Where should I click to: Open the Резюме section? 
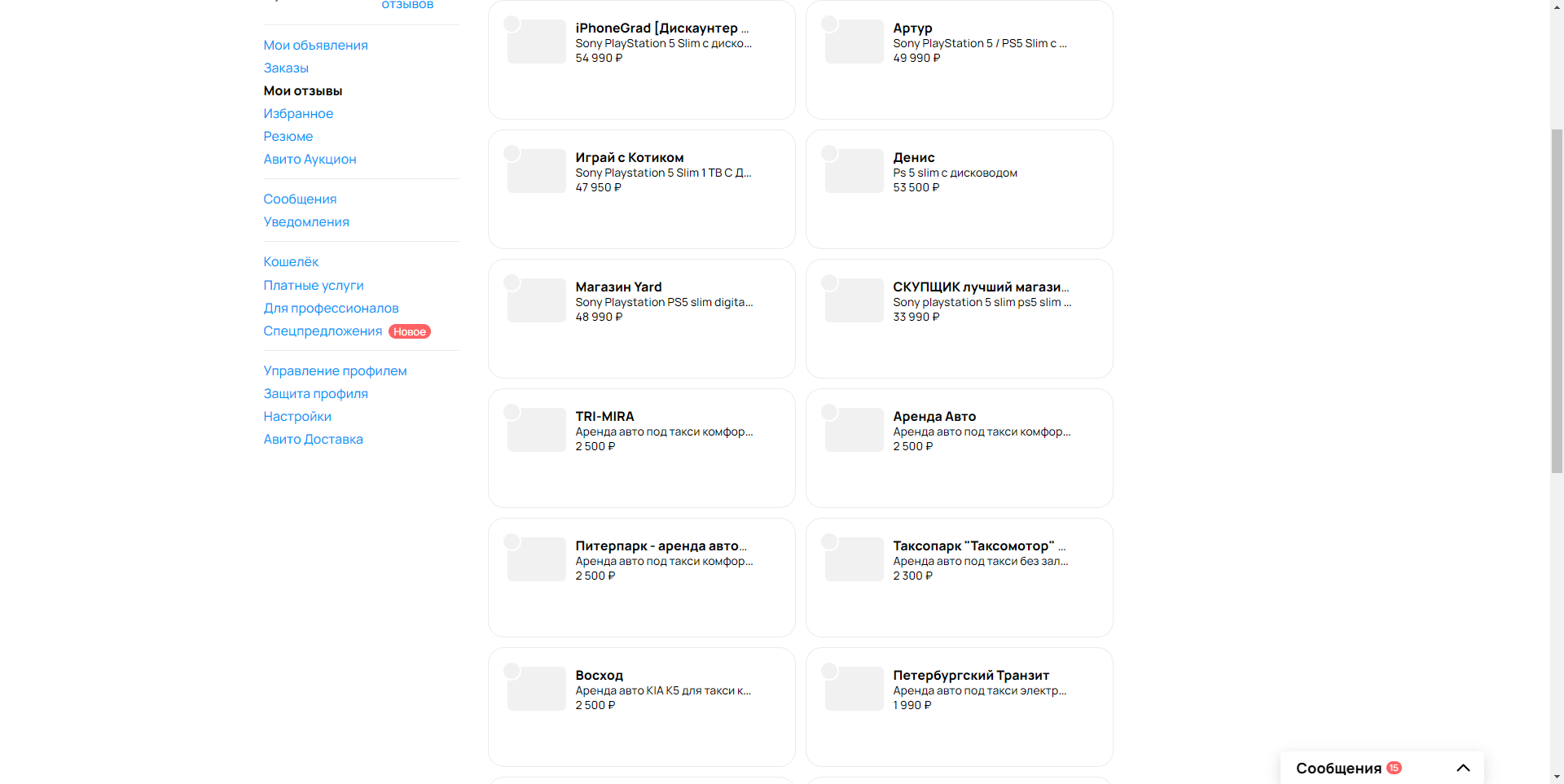[288, 137]
